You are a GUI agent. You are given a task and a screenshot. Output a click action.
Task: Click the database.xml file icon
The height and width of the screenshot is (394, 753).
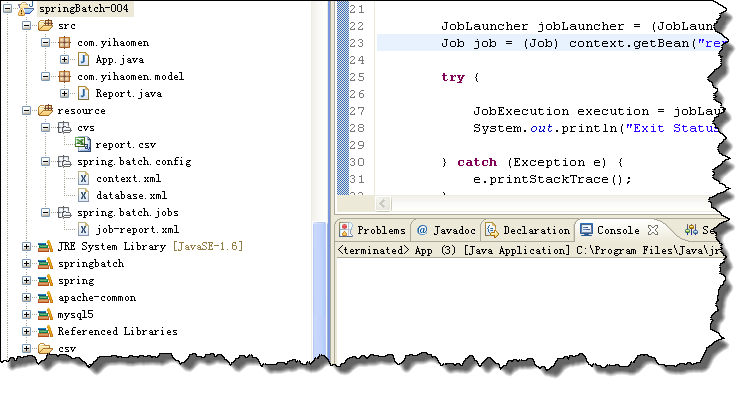(x=84, y=196)
